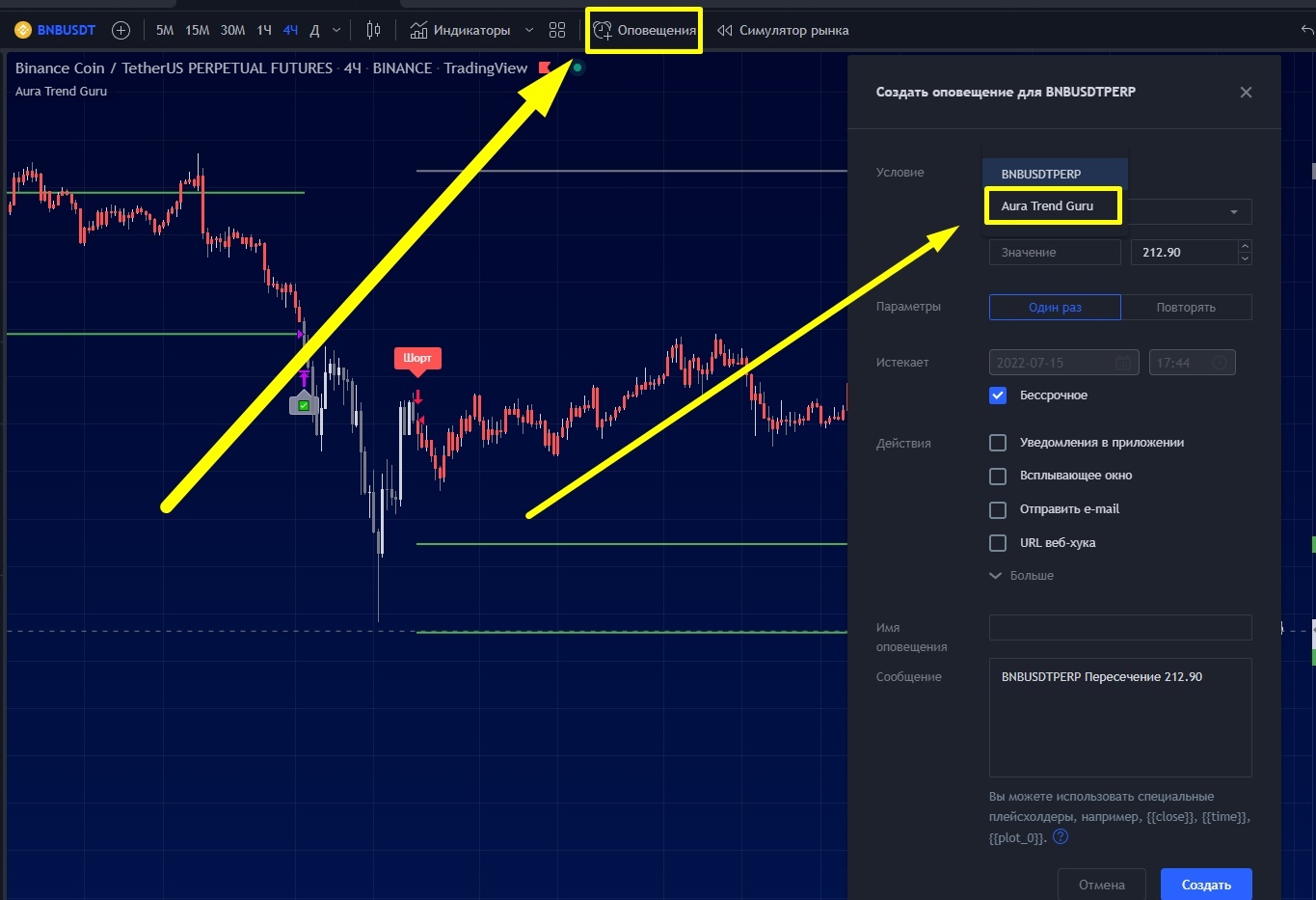1316x900 pixels.
Task: Click Aura Trend Guru indicator legend on chart
Action: click(61, 91)
